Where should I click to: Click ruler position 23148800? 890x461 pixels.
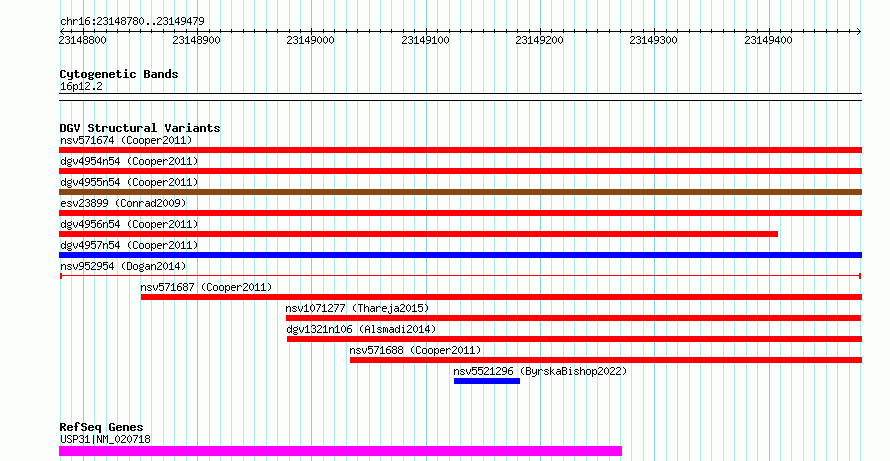point(82,40)
